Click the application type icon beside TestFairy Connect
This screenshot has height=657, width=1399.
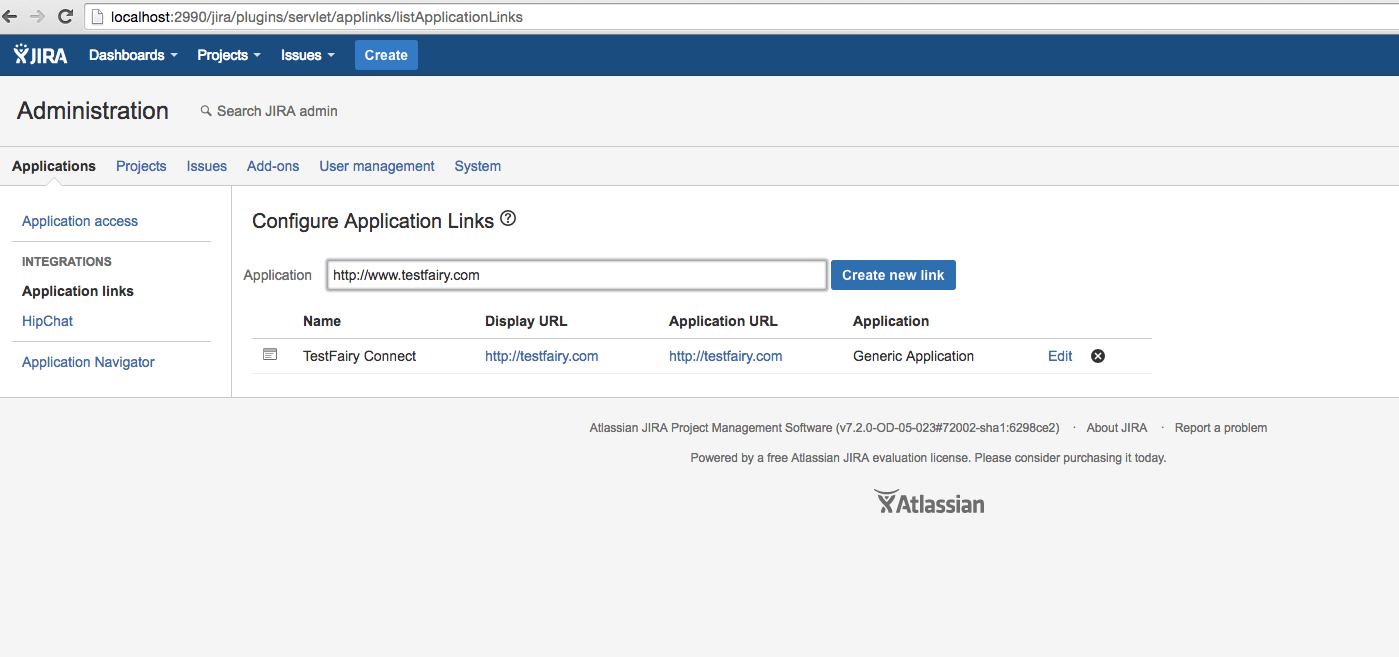pos(270,355)
